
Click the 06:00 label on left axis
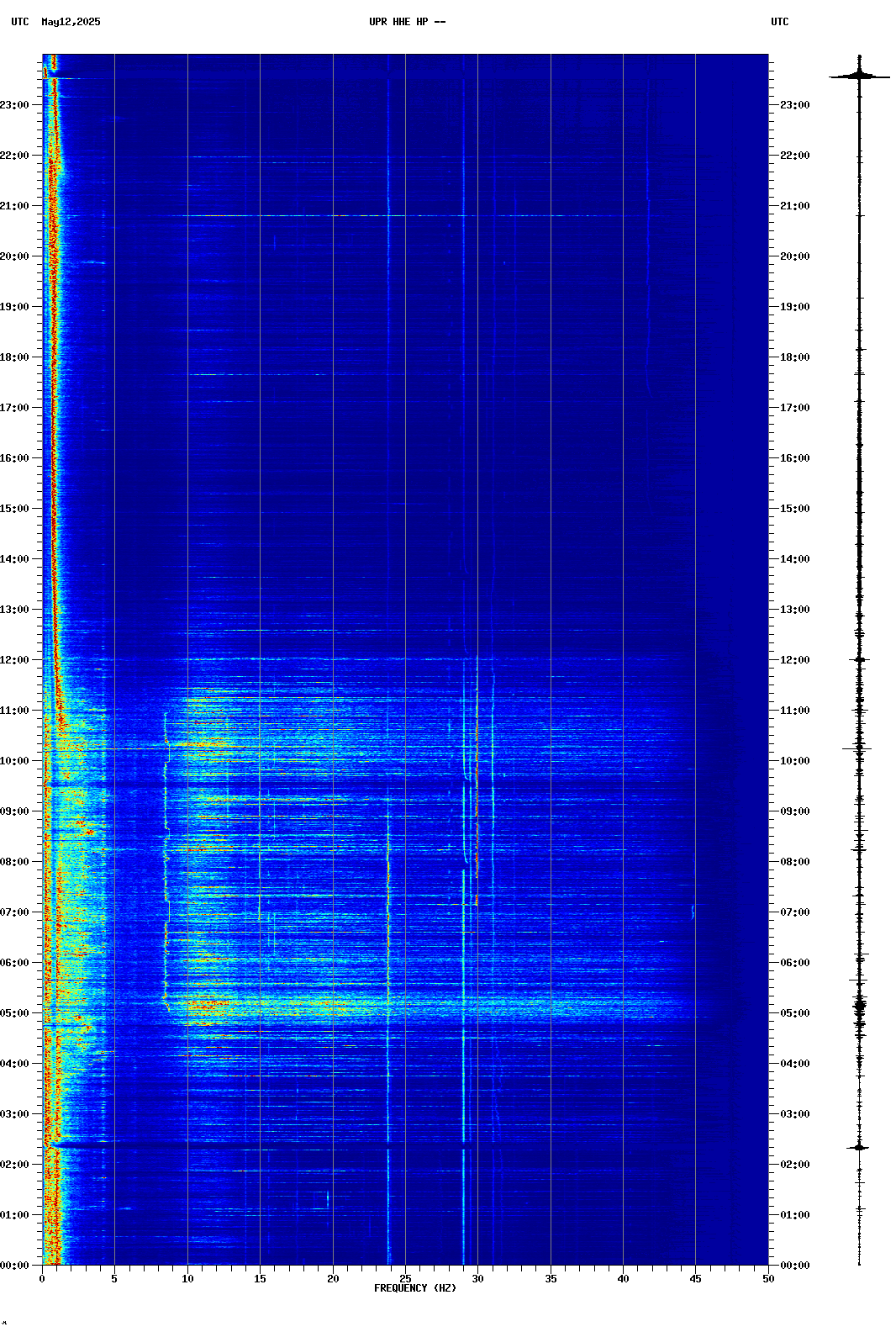pos(14,963)
